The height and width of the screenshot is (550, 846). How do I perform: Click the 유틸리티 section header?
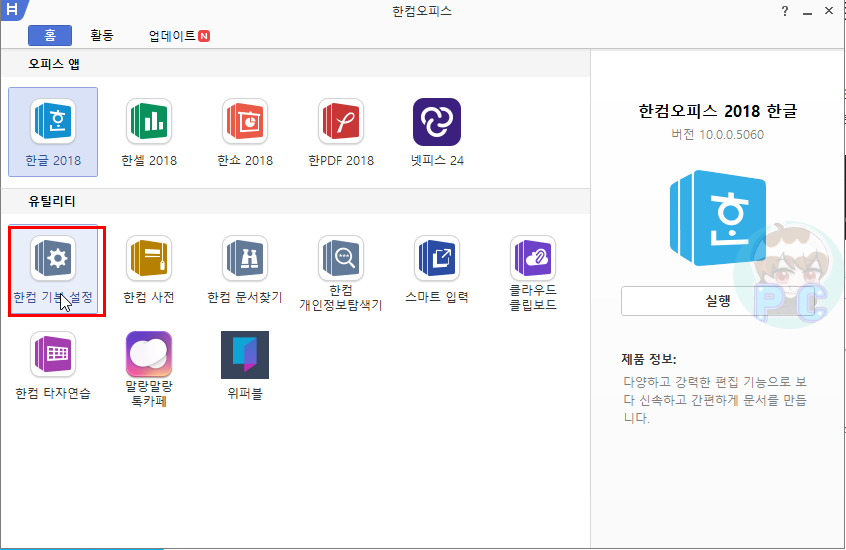point(52,201)
